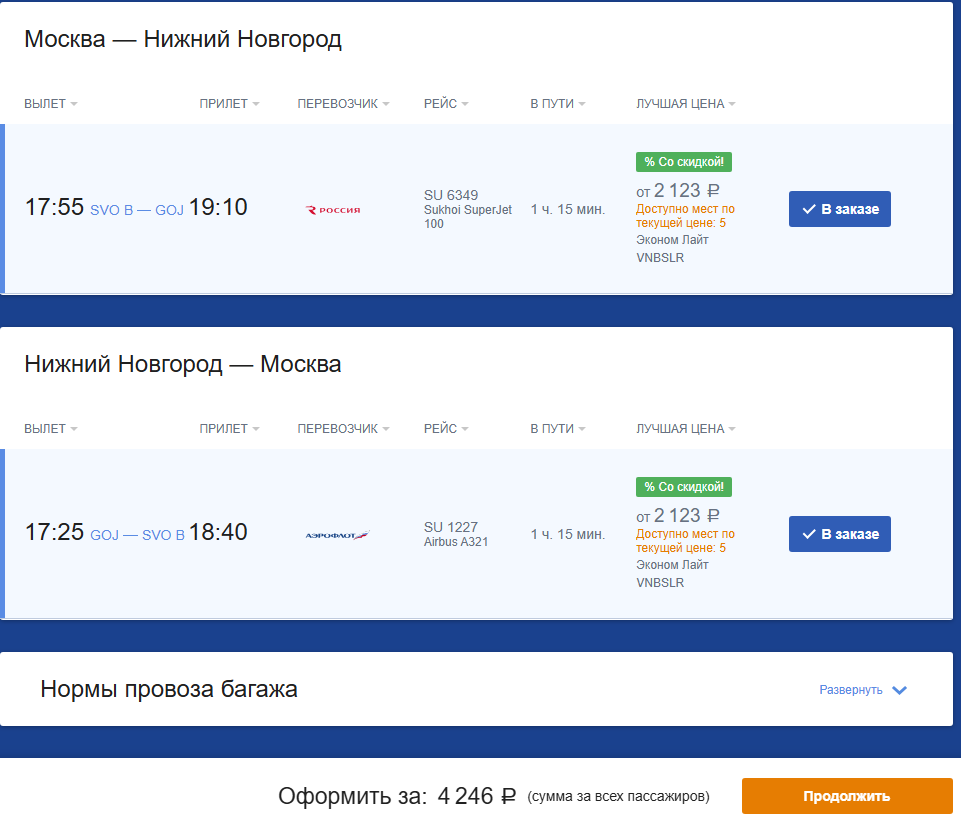Sort outbound flights by ПЕРЕВОЗЧИК
Image resolution: width=961 pixels, height=829 pixels.
(x=343, y=104)
